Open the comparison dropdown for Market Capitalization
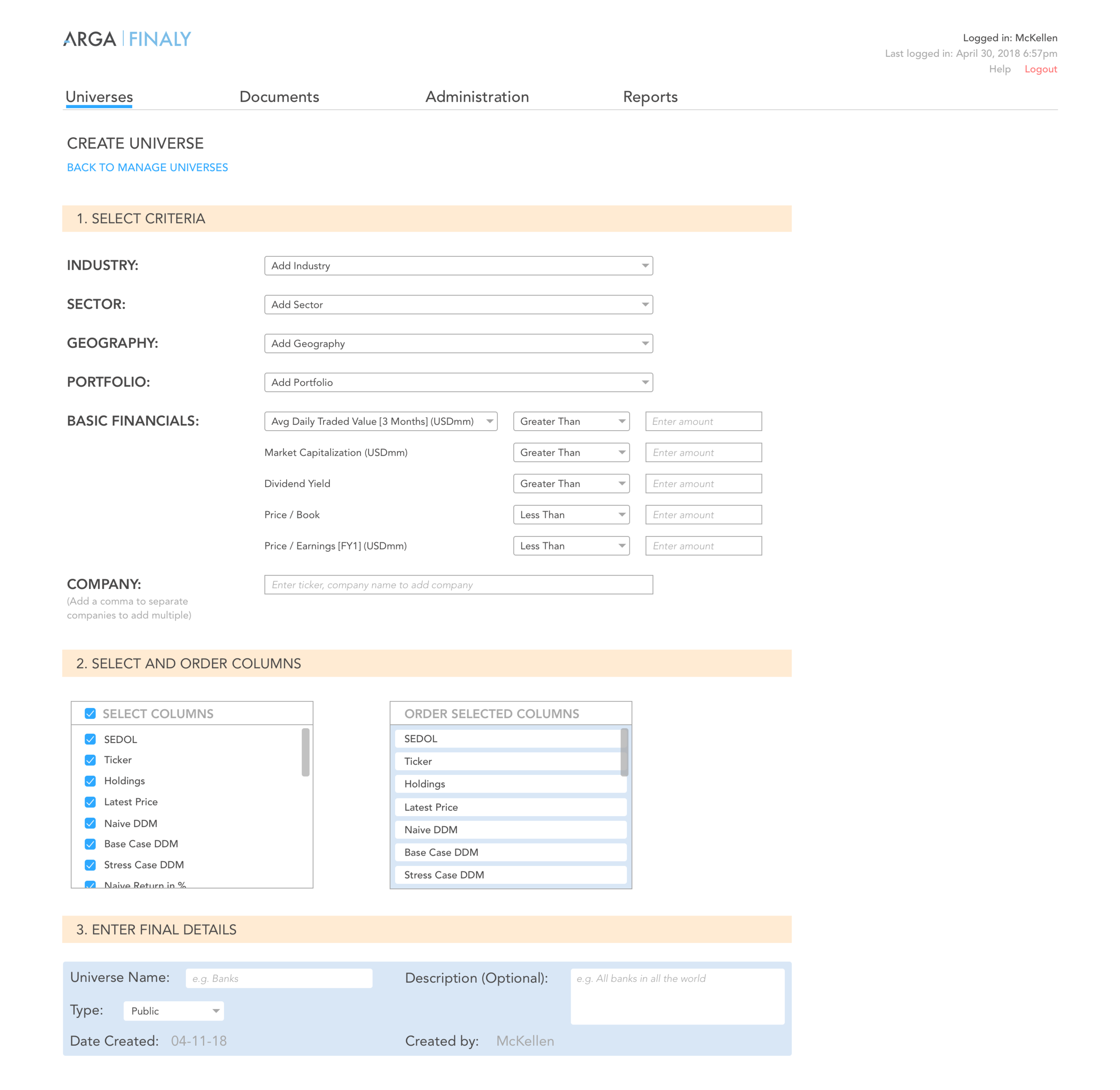Viewport: 1120px width, 1090px height. click(x=571, y=452)
